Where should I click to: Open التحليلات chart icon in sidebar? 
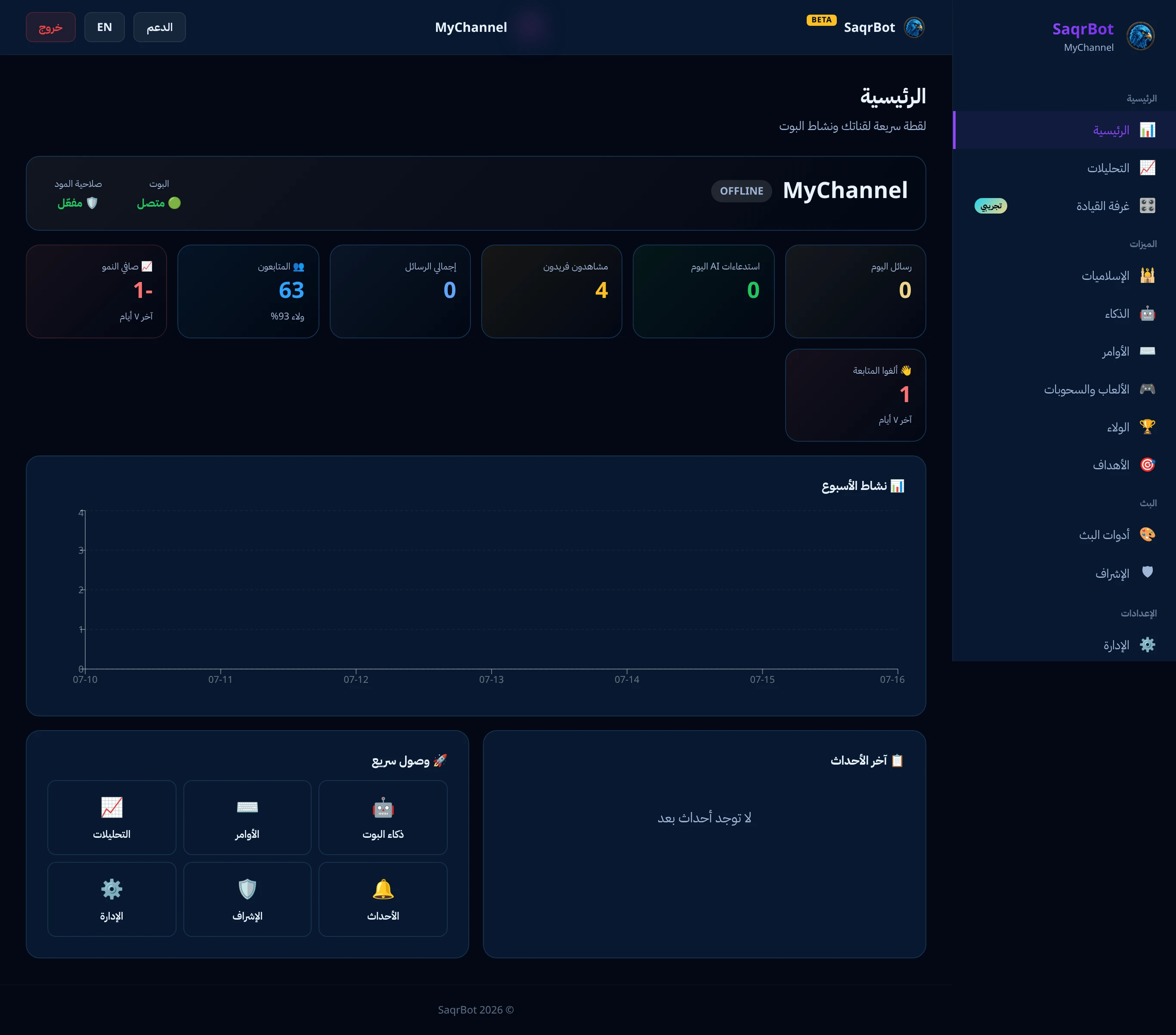[1147, 168]
